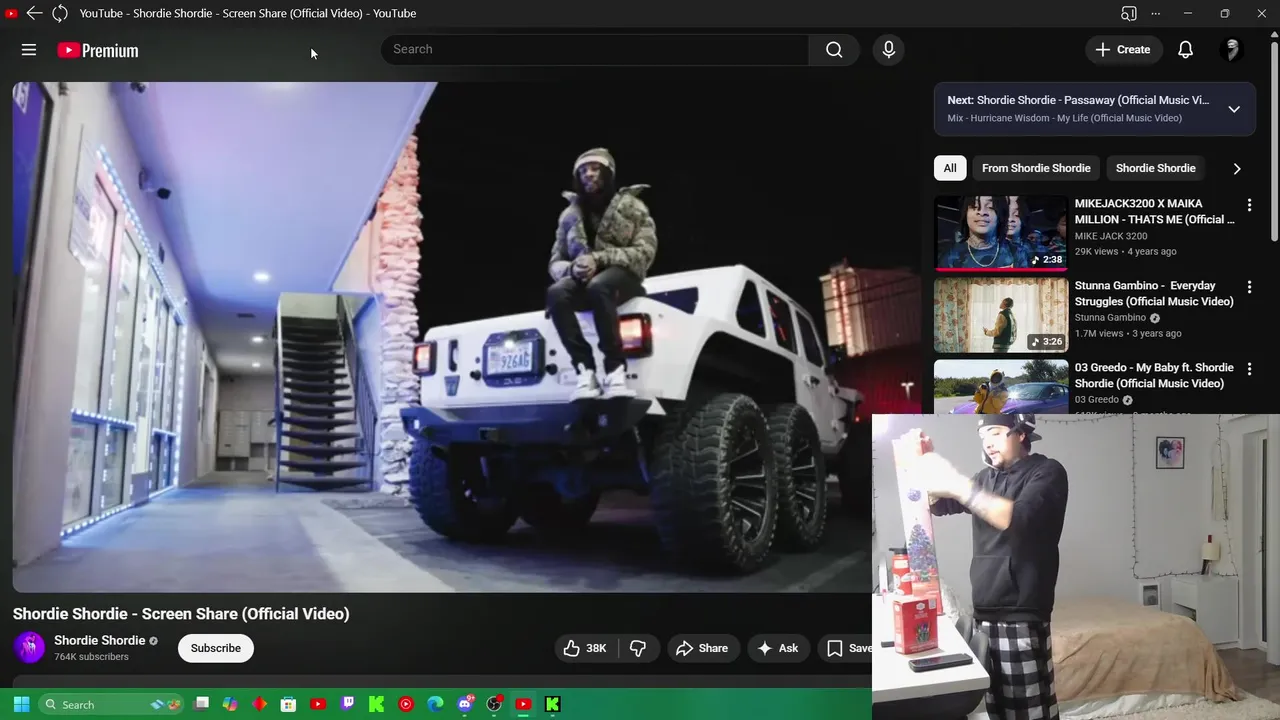Open the notifications bell
Image resolution: width=1280 pixels, height=720 pixels.
[x=1185, y=49]
